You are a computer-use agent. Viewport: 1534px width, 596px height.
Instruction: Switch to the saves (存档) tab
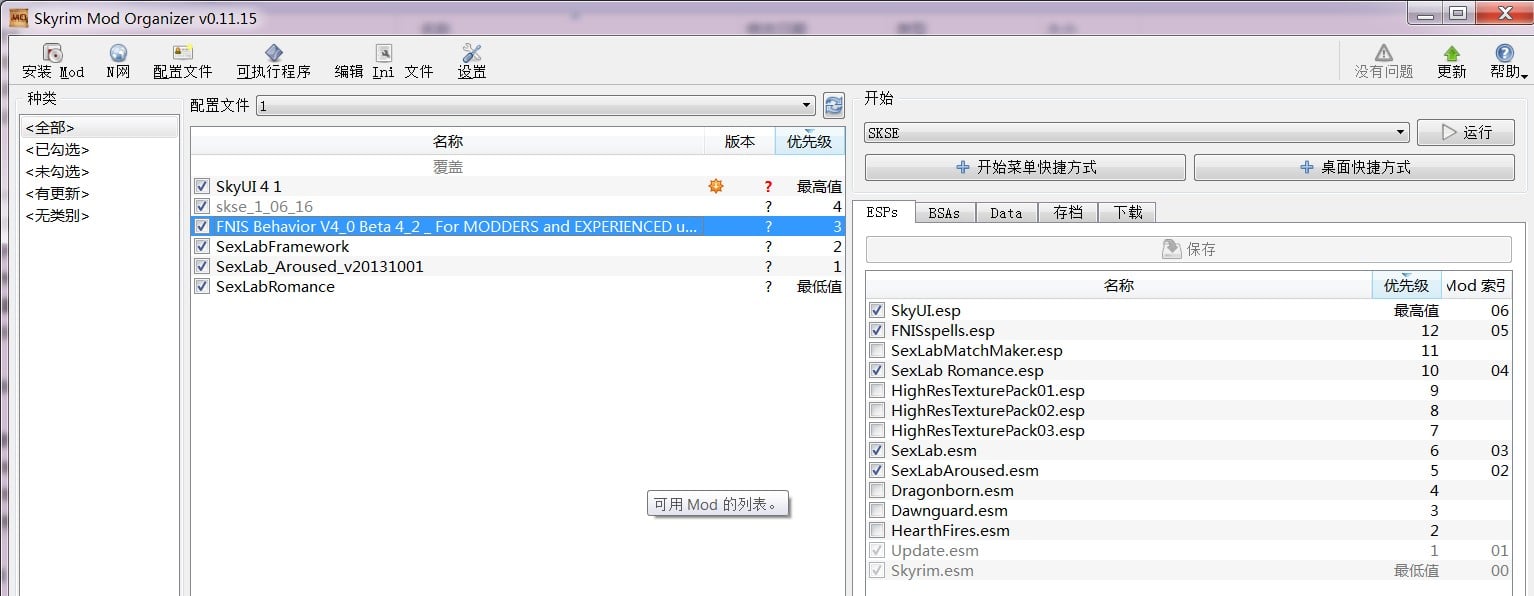[x=1068, y=212]
